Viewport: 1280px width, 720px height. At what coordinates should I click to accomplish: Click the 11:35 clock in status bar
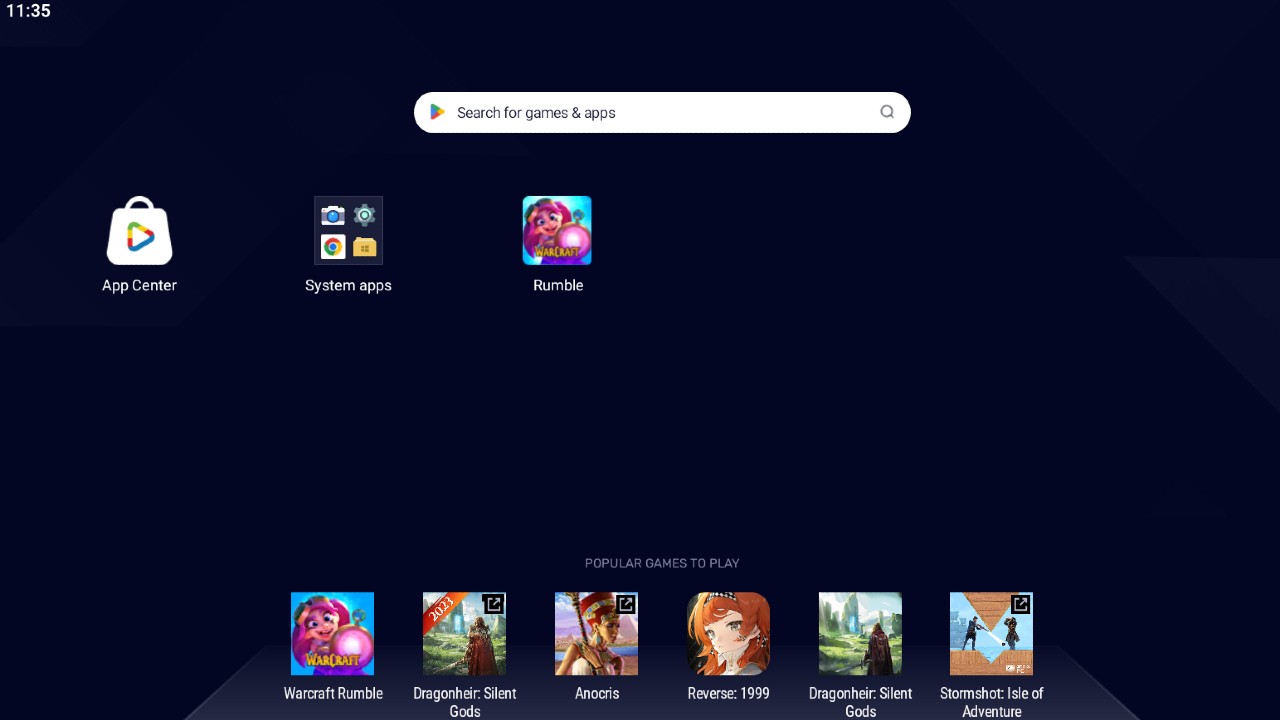click(x=28, y=11)
